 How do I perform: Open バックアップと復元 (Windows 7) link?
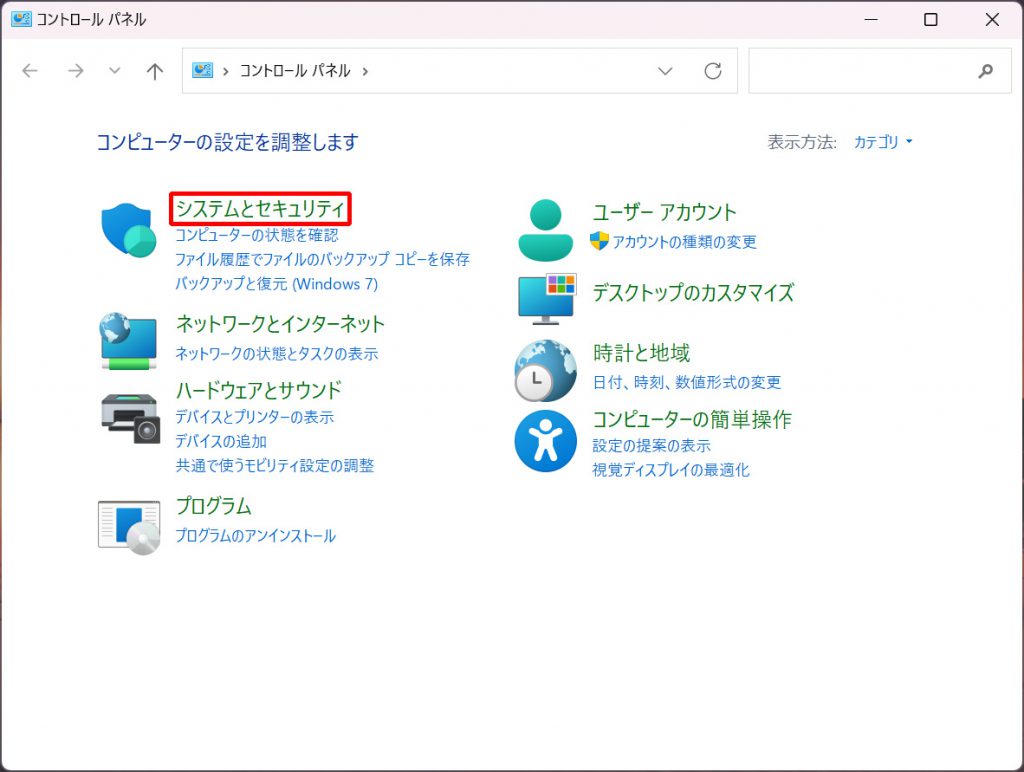click(276, 283)
